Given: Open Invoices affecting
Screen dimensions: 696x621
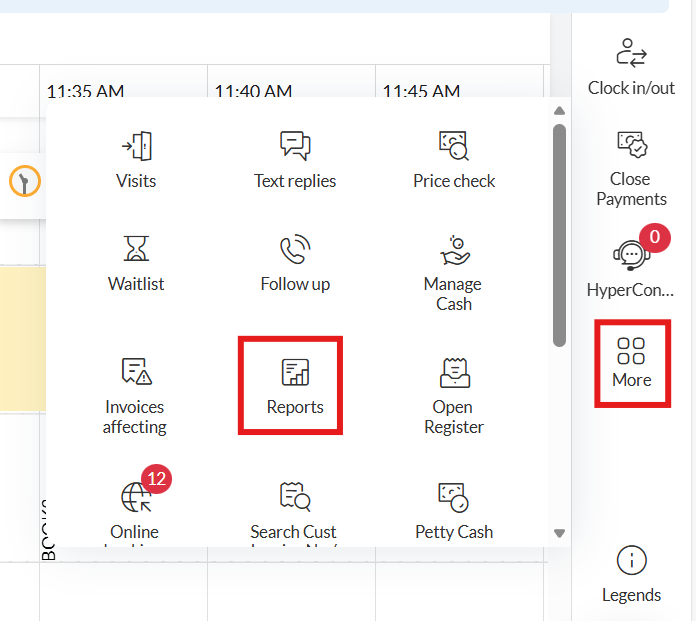Looking at the screenshot, I should pos(135,395).
